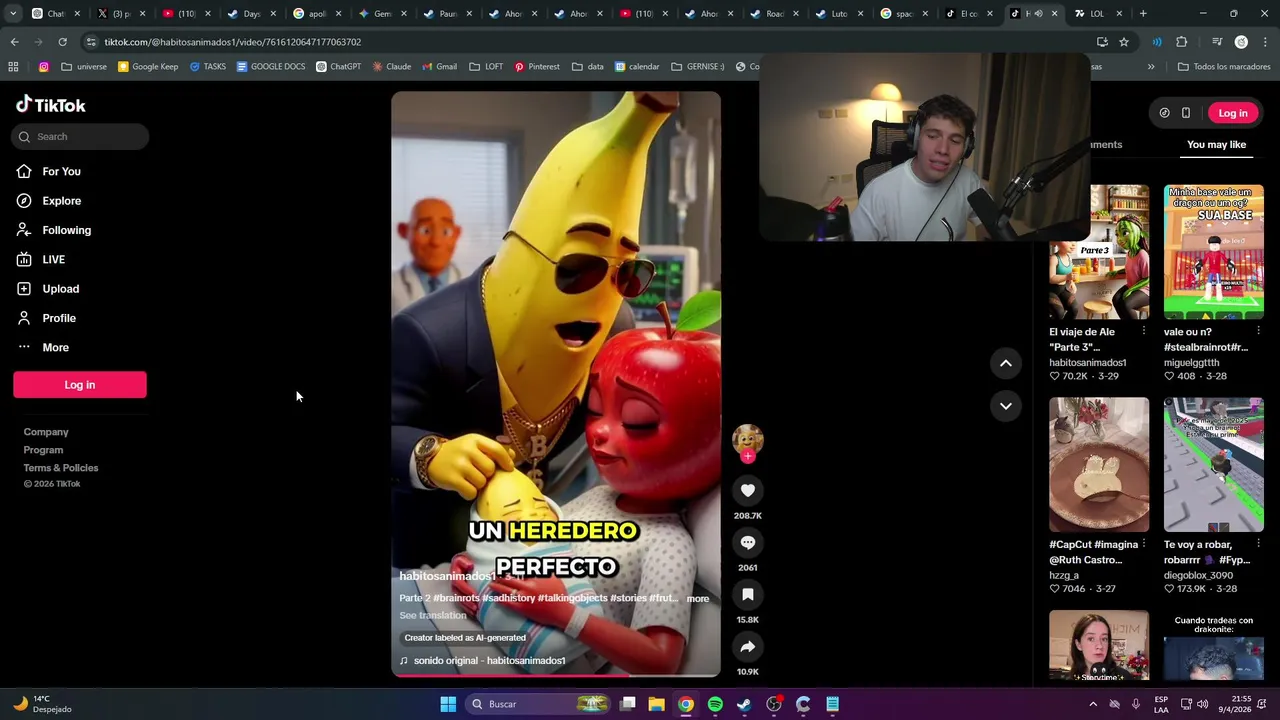This screenshot has width=1280, height=720.
Task: Click the address bar URL
Action: click(x=232, y=42)
